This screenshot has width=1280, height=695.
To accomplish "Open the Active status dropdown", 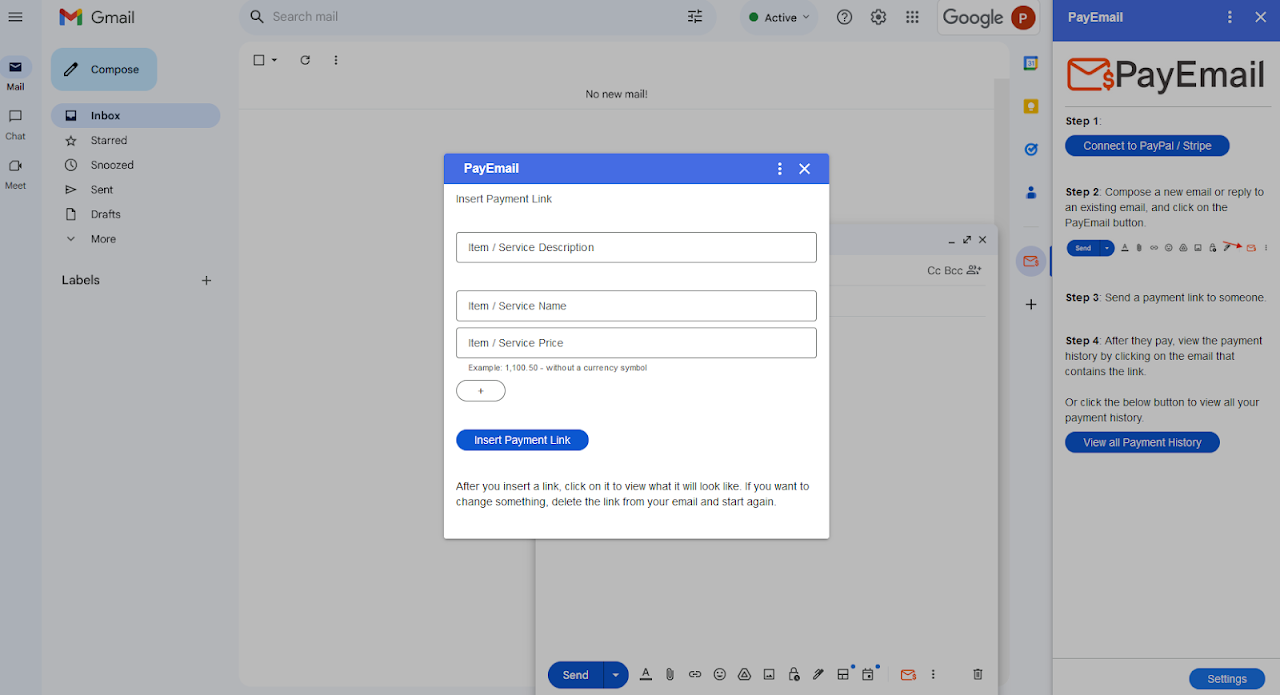I will coord(779,18).
